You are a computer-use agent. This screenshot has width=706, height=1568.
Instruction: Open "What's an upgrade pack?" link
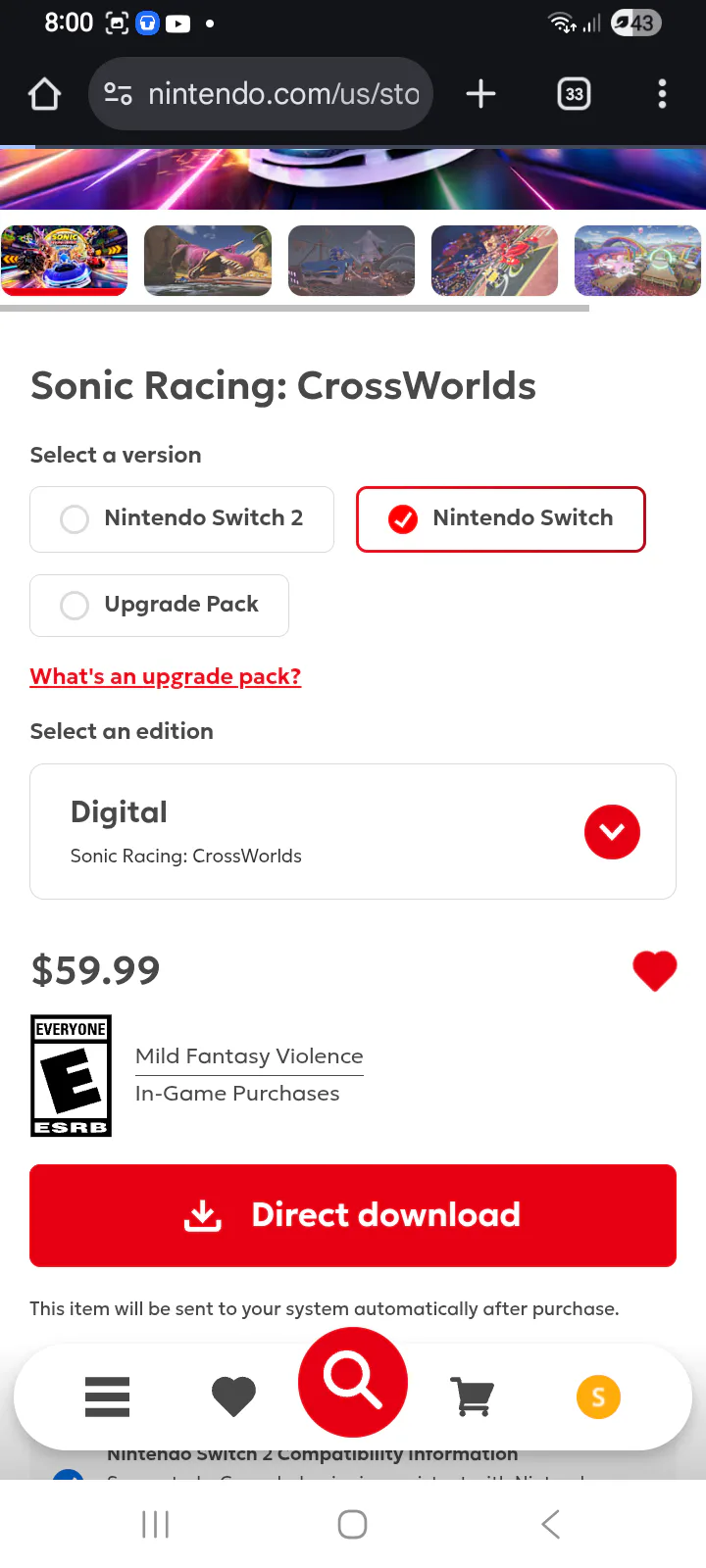pos(166,676)
